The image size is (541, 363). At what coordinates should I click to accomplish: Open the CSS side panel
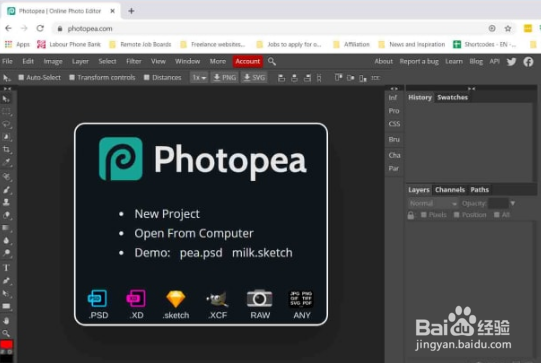click(394, 124)
